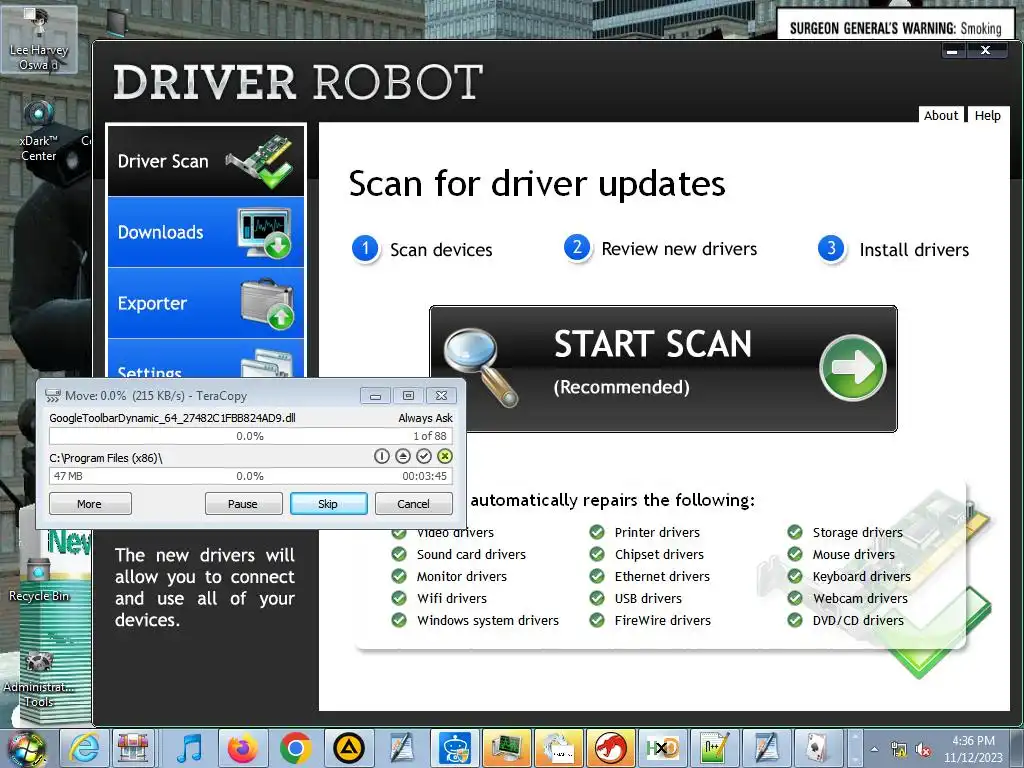The width and height of the screenshot is (1024, 768).
Task: Switch to the Downloads tab
Action: pos(206,232)
